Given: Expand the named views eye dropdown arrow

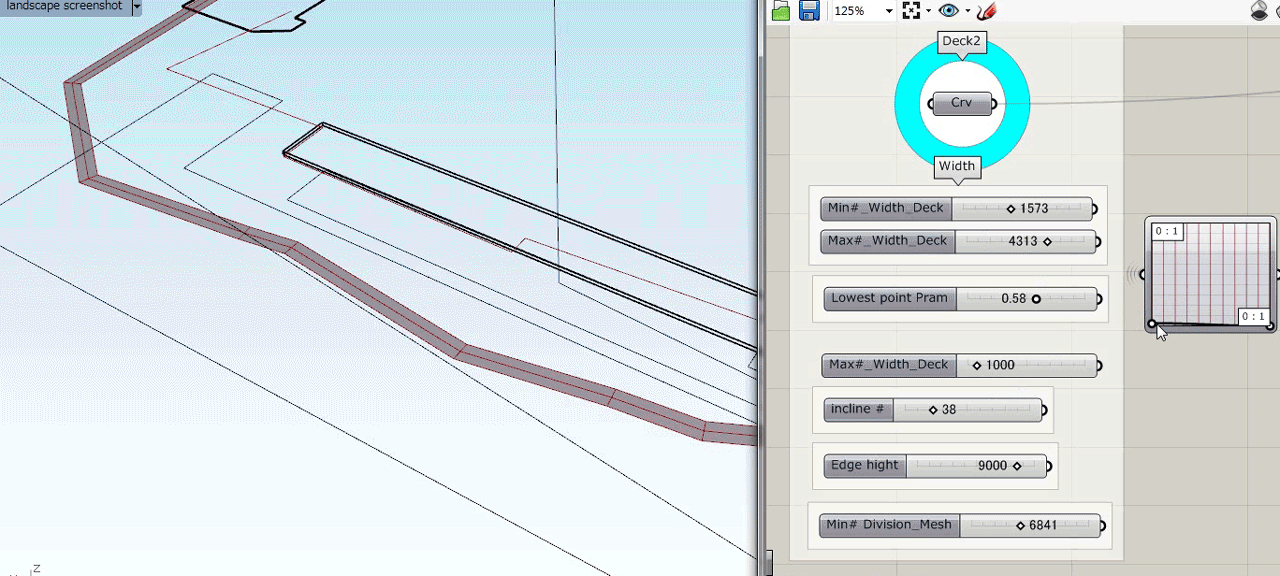Looking at the screenshot, I should (967, 12).
